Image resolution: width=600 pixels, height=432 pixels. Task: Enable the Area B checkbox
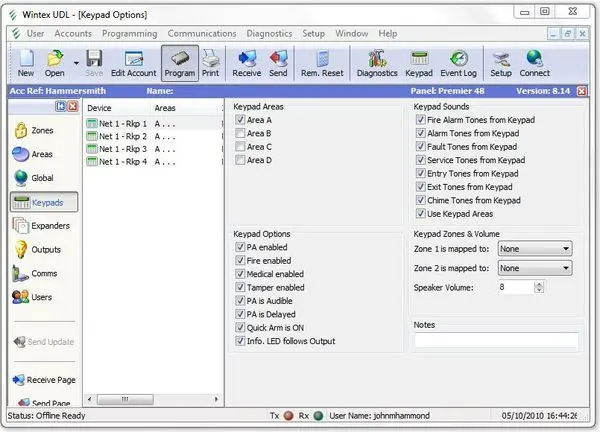(240, 133)
